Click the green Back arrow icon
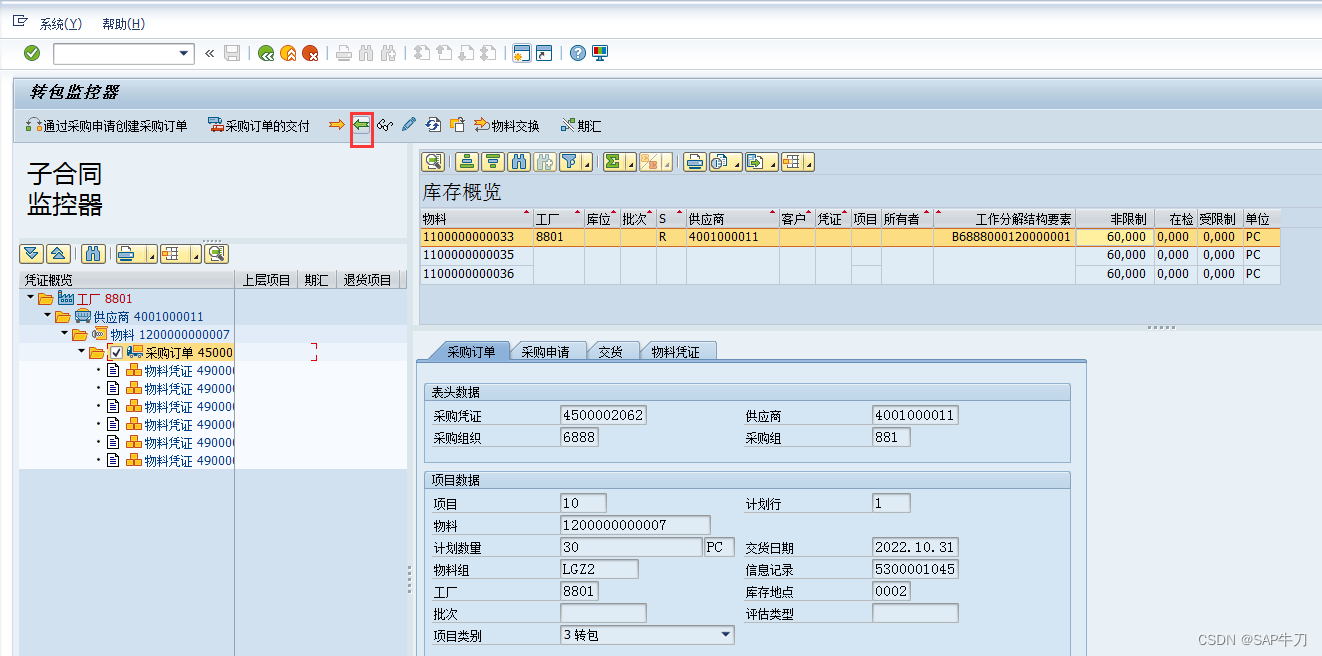The width and height of the screenshot is (1322, 656). click(265, 53)
